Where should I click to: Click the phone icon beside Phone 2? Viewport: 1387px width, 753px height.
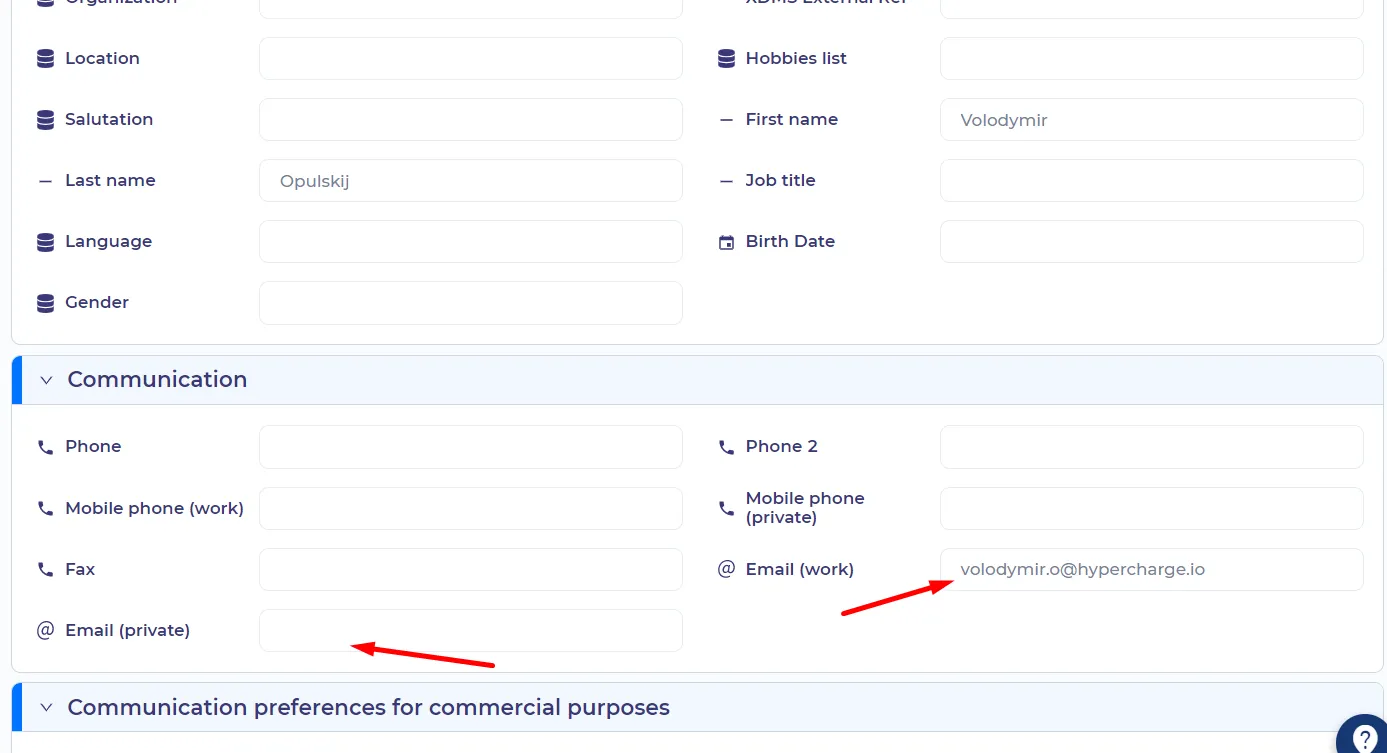tap(726, 447)
